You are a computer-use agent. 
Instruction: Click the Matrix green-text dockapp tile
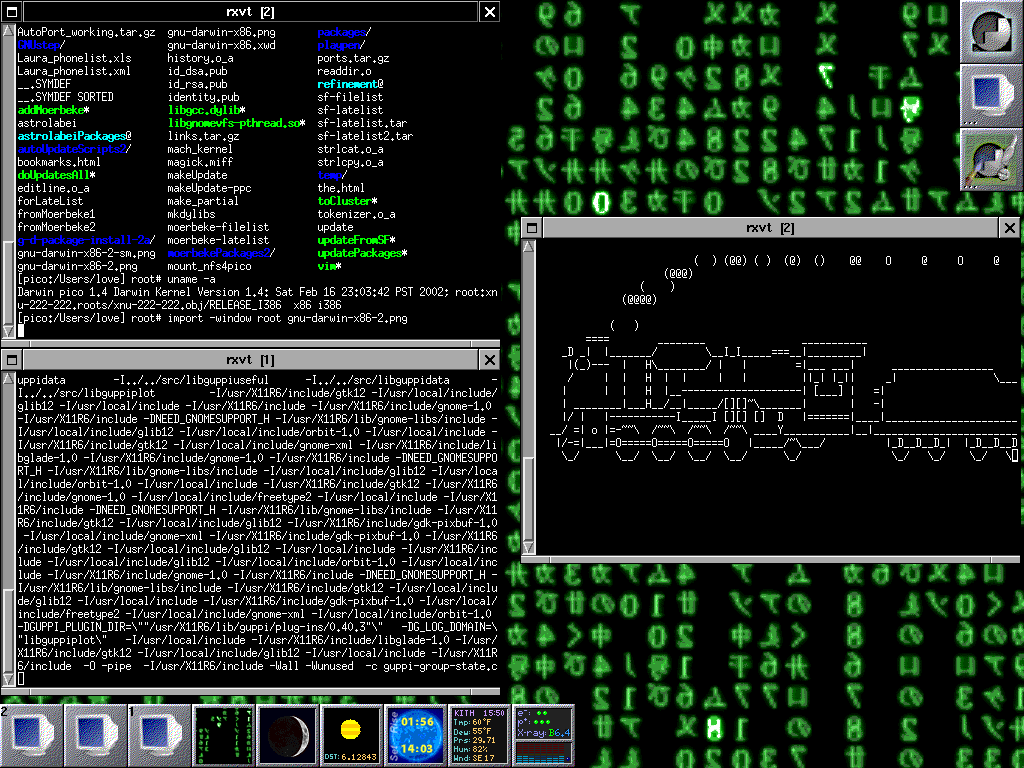click(224, 736)
